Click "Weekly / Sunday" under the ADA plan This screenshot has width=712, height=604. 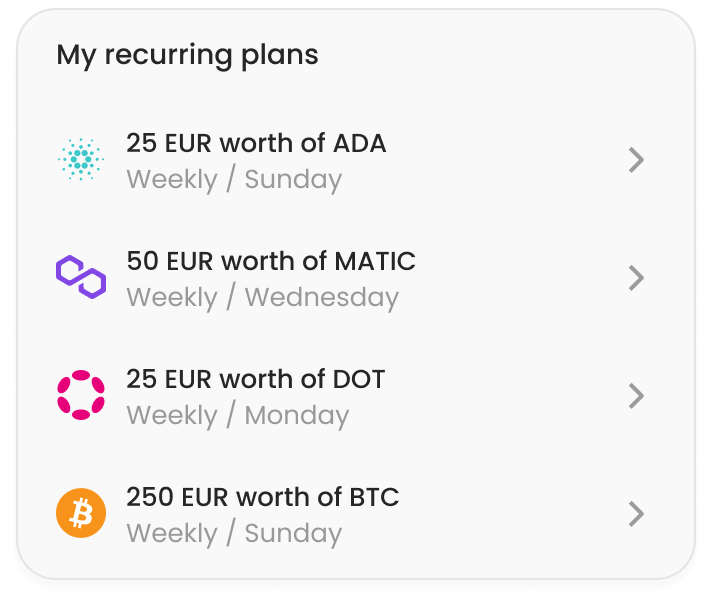pyautogui.click(x=234, y=180)
